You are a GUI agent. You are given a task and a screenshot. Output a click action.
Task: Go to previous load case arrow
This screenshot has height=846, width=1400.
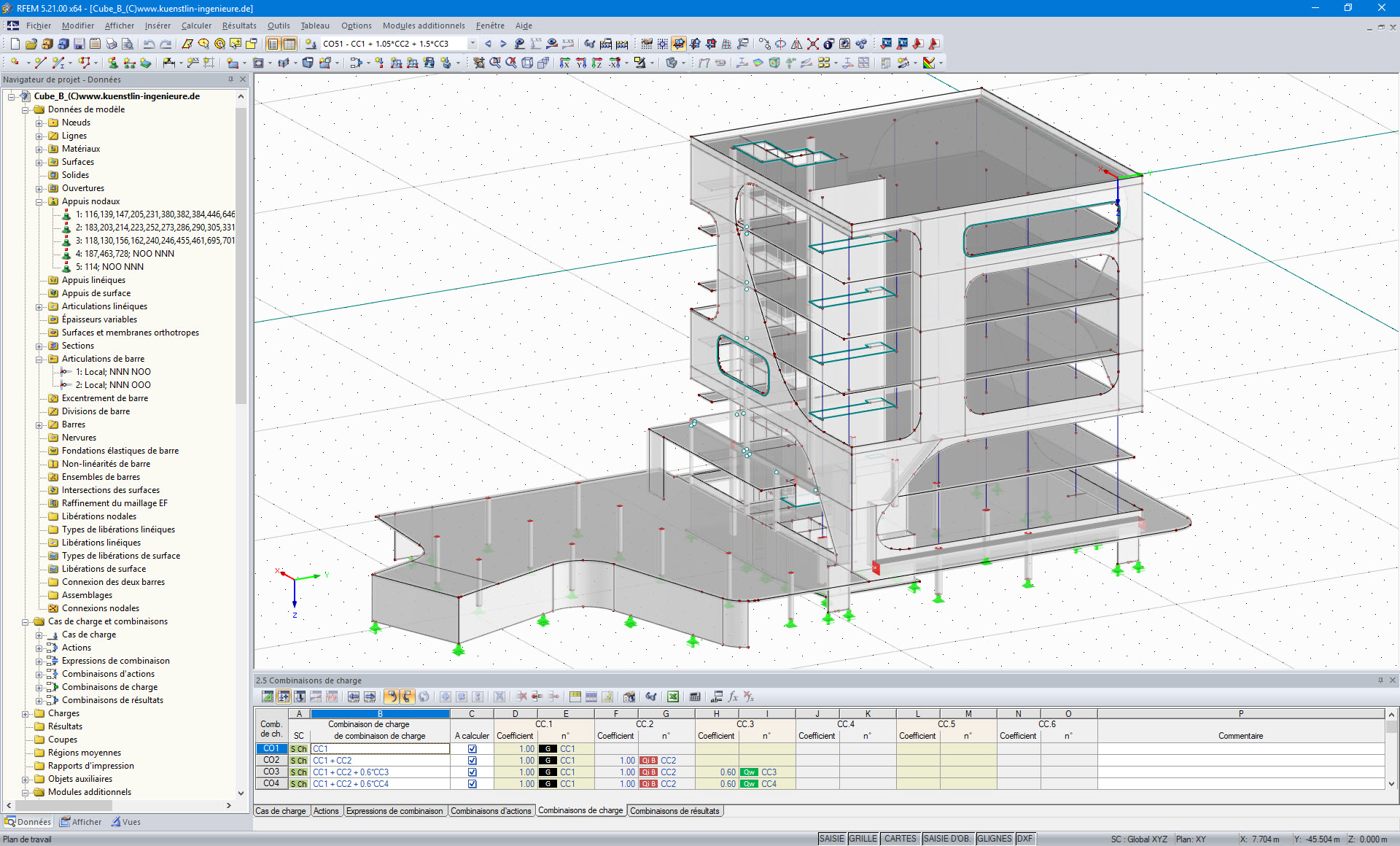488,44
